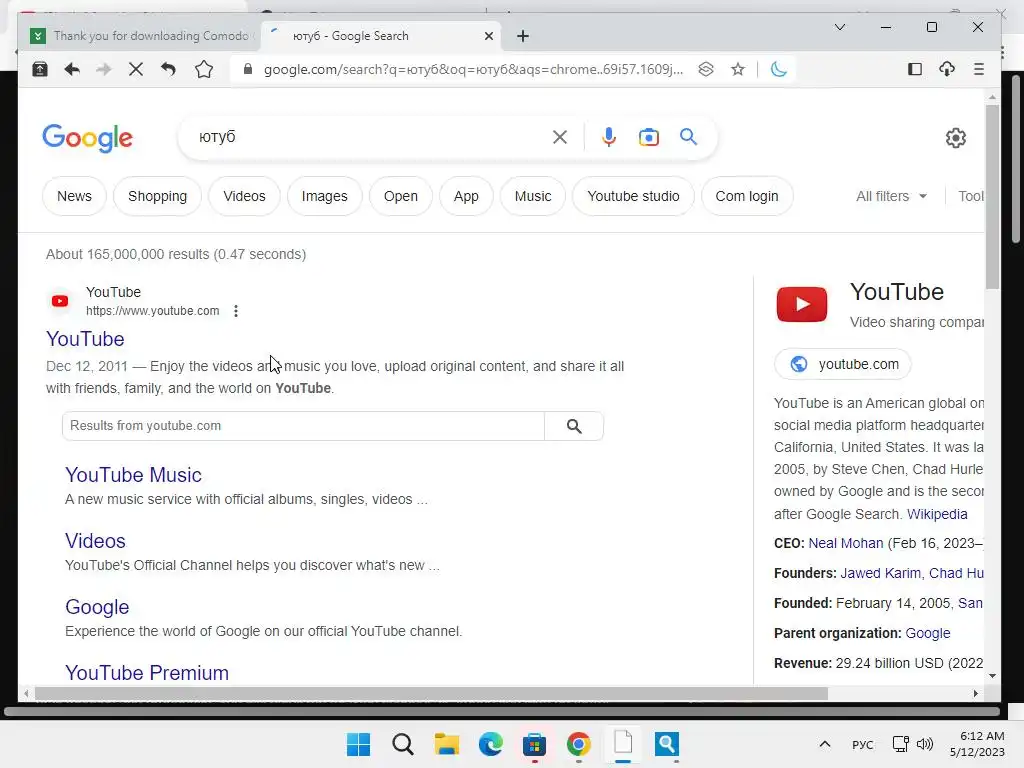The width and height of the screenshot is (1024, 768).
Task: Click the cloud upload update icon
Action: [x=947, y=69]
